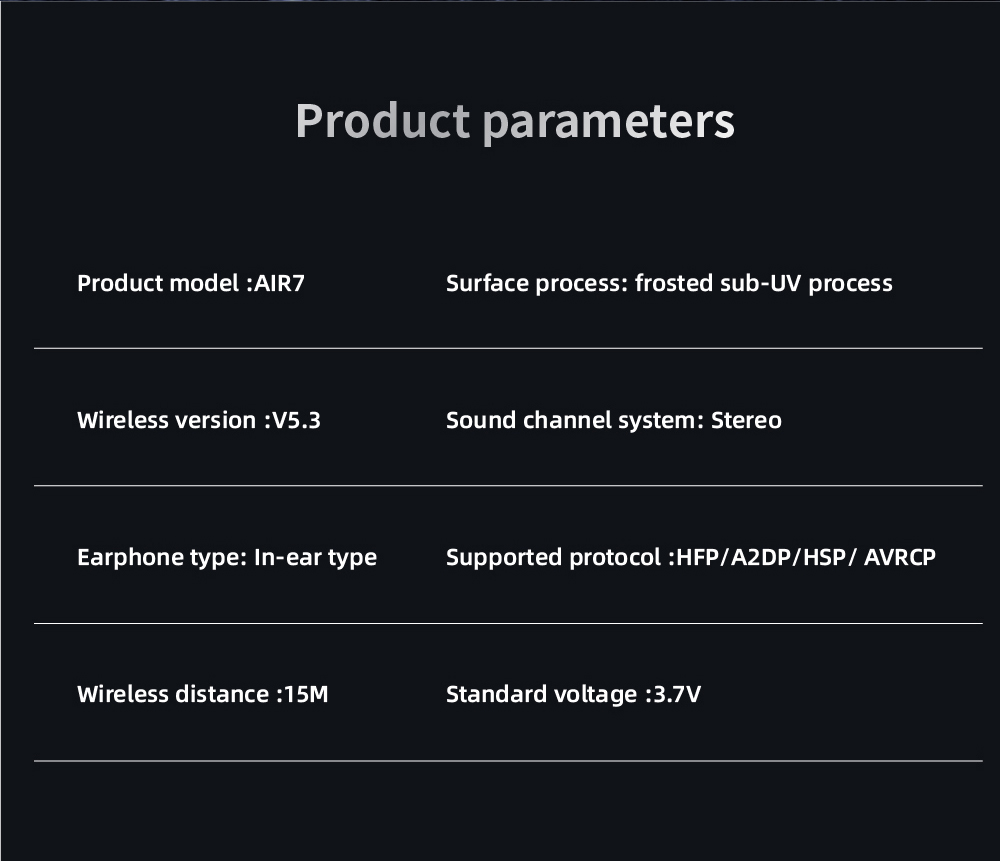
Task: Select the Wireless distance 15M line
Action: point(203,694)
